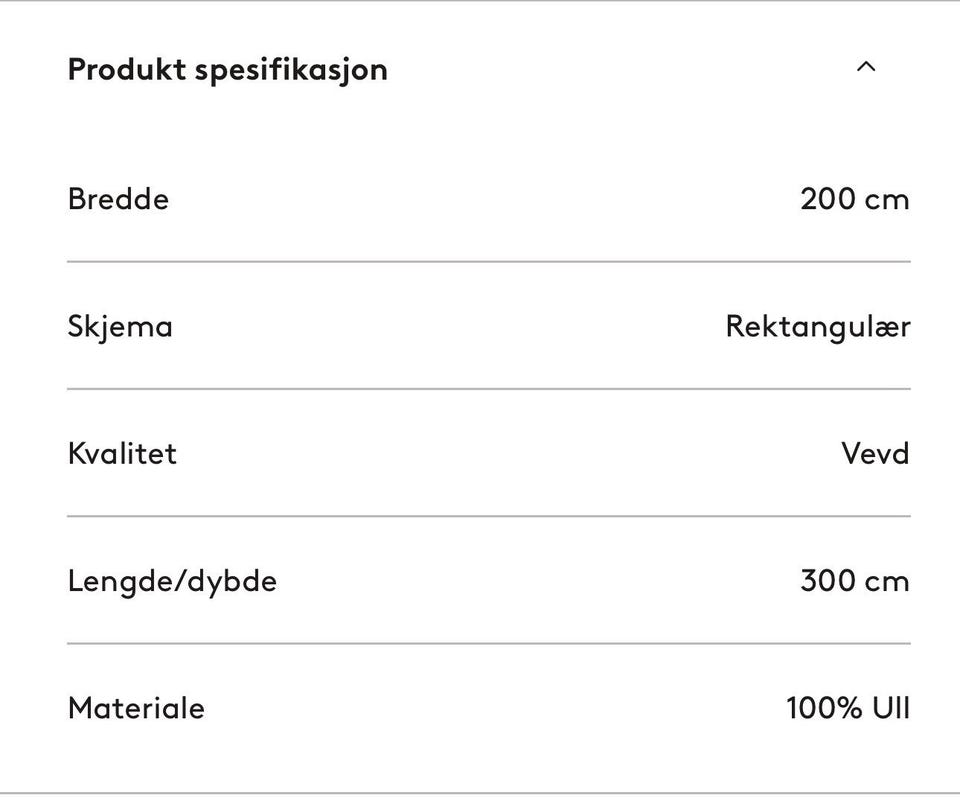Screen dimensions: 960x798
Task: Click the top border above the heading
Action: [x=480, y=1]
